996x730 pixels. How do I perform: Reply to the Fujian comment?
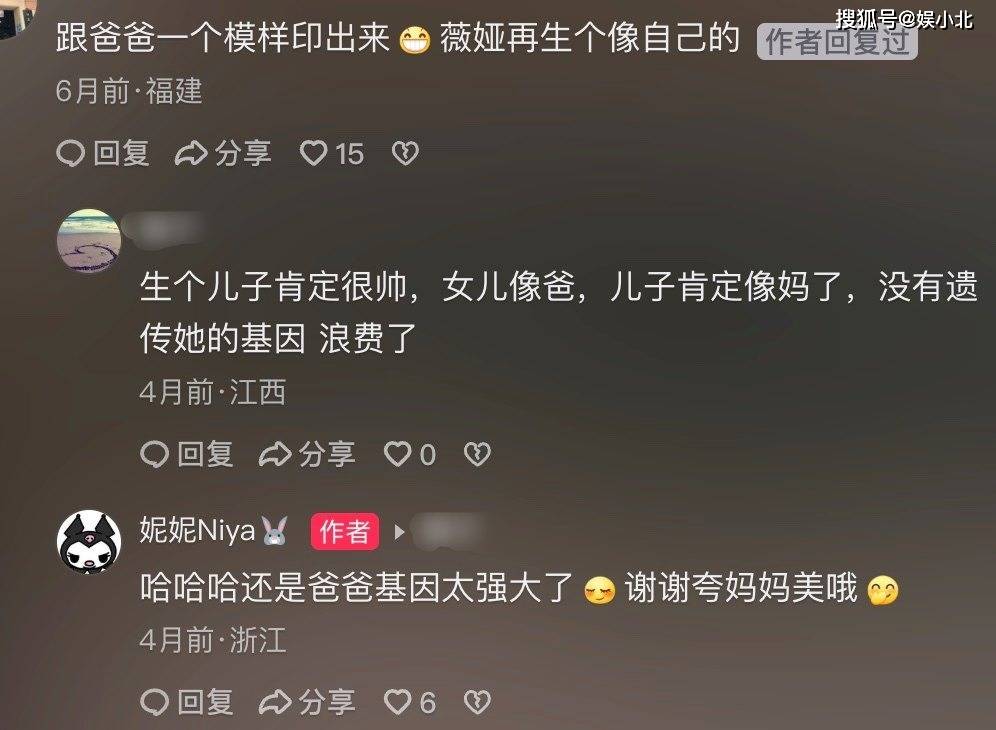click(x=103, y=153)
